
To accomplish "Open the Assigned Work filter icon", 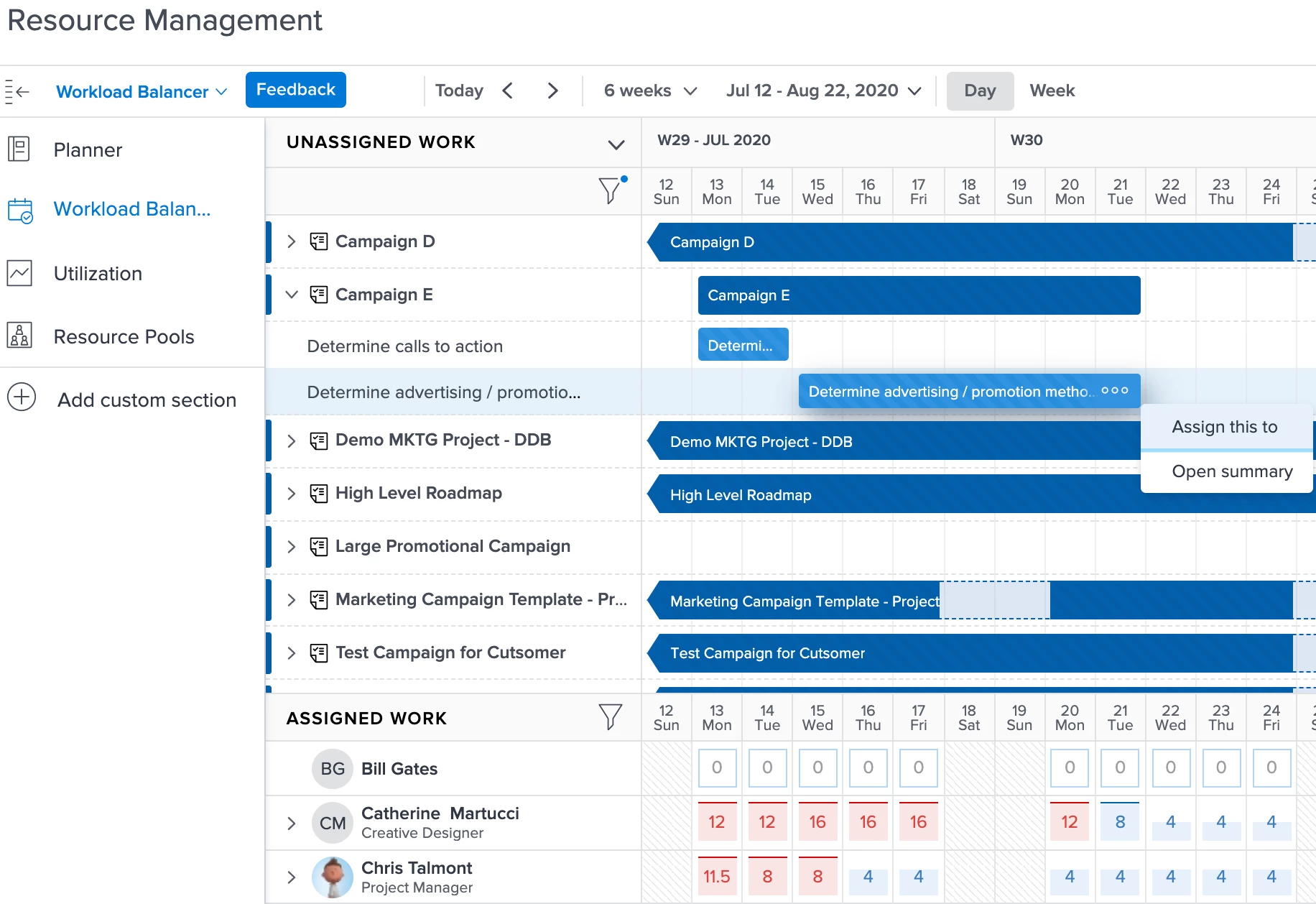I will tap(610, 716).
